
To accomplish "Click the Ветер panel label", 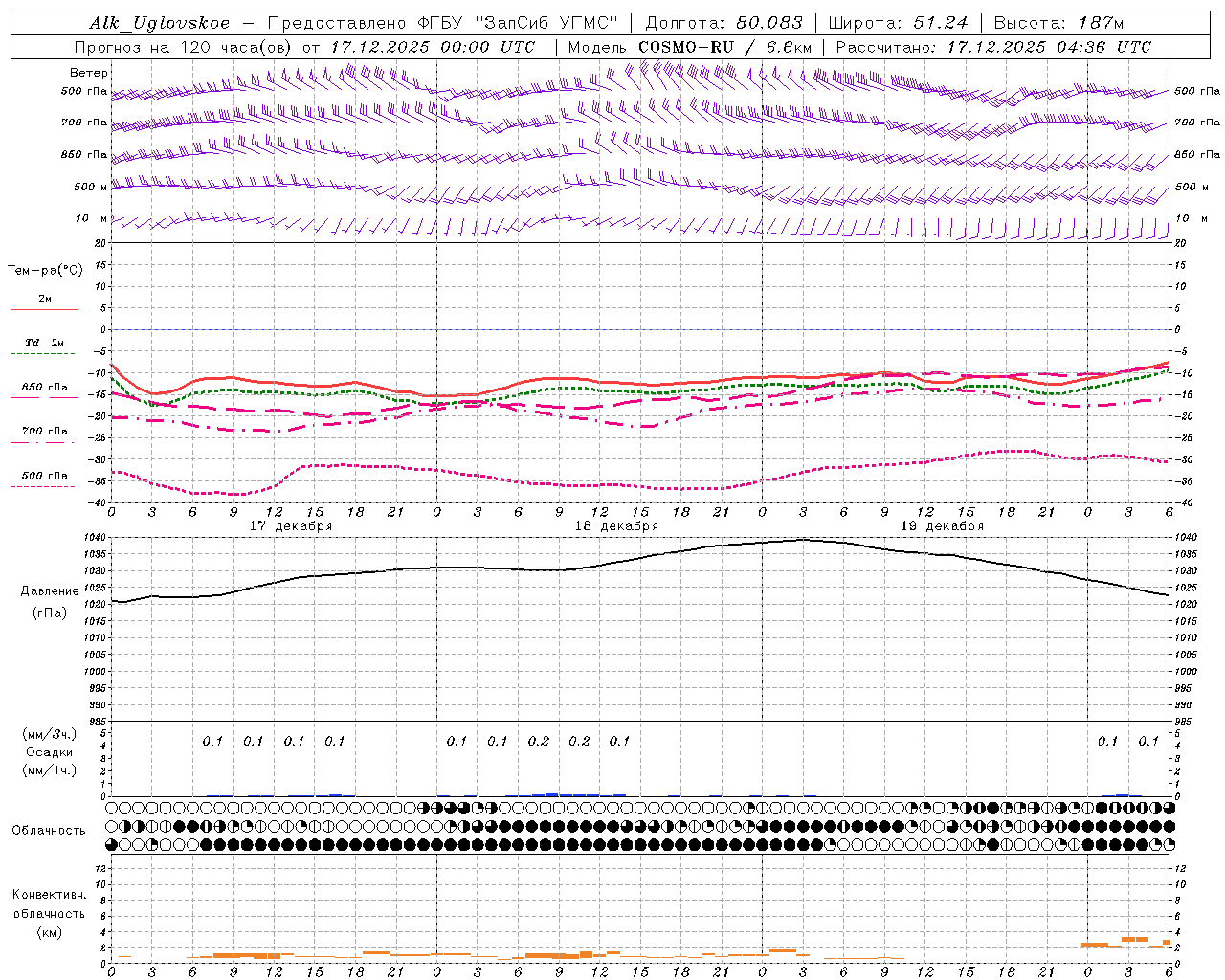I will (89, 73).
